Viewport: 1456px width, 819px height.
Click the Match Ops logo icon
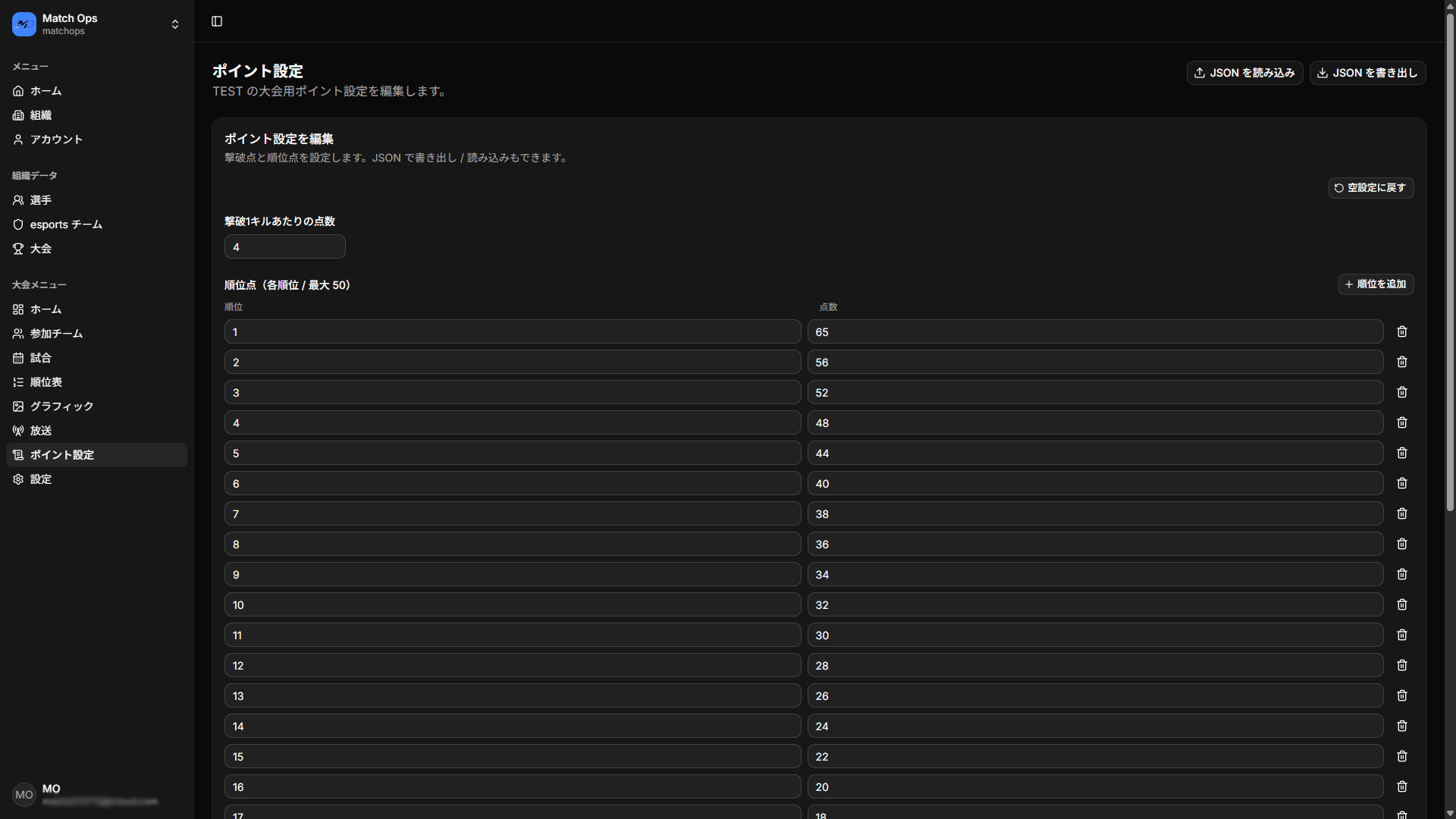(x=24, y=24)
